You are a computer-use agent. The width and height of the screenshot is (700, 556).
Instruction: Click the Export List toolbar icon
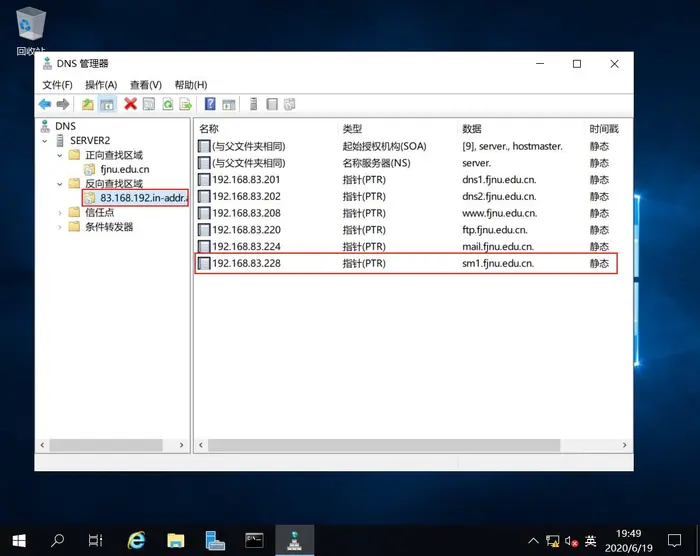pyautogui.click(x=185, y=104)
